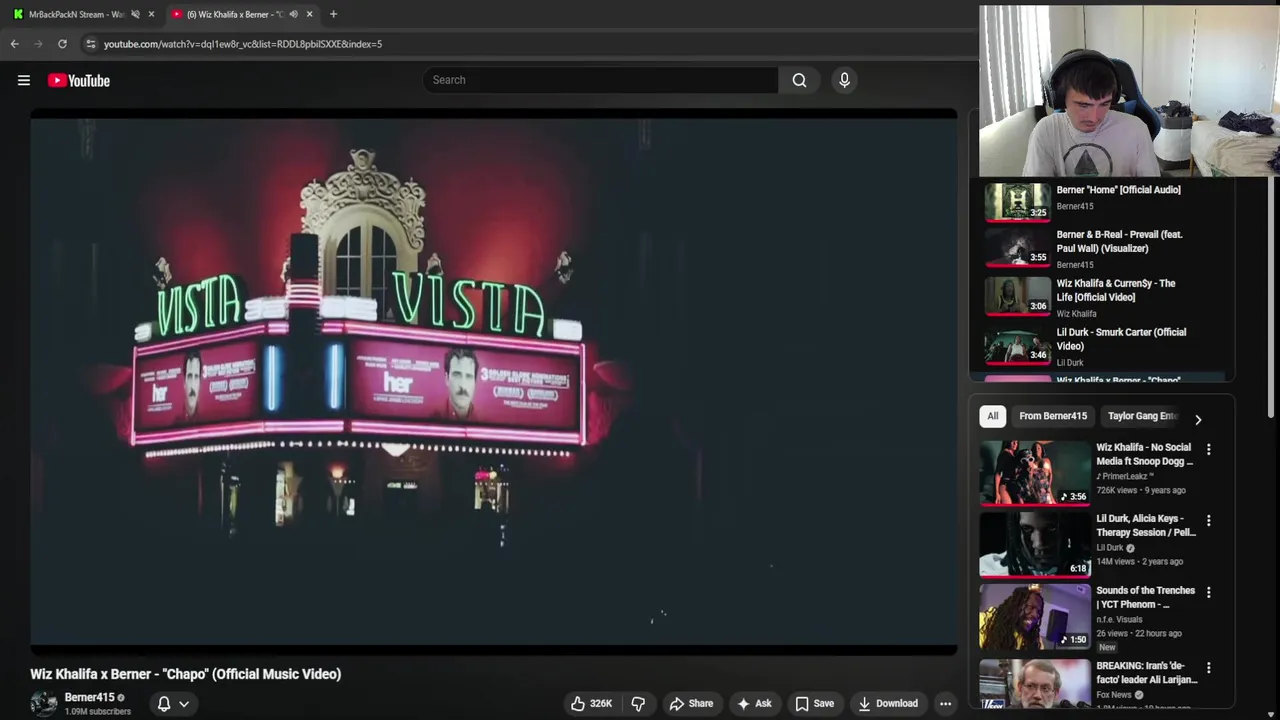Open Smurk Carter playlist thumbnail 3:46
The height and width of the screenshot is (720, 1280).
pos(1017,344)
